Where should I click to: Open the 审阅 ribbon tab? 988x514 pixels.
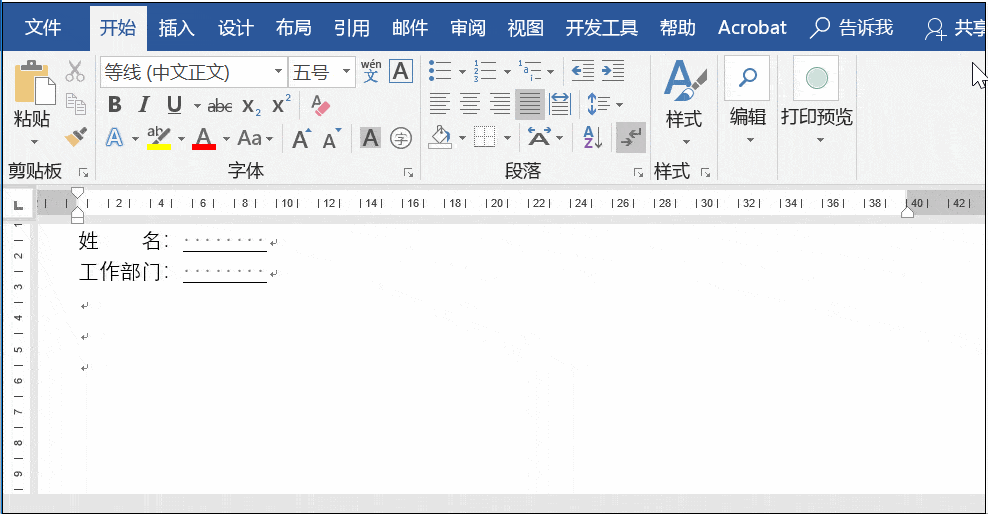(467, 28)
